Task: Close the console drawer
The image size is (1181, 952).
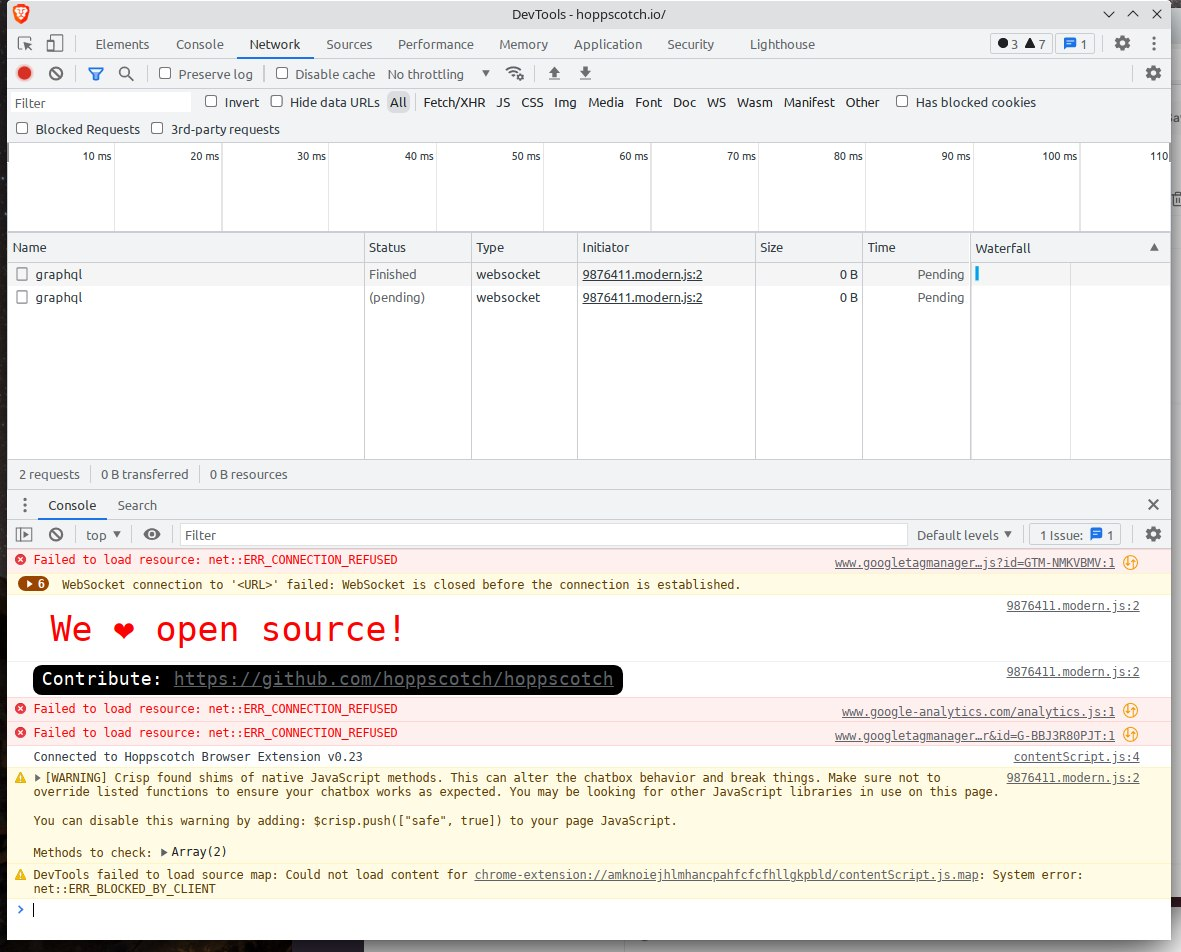Action: tap(1153, 505)
